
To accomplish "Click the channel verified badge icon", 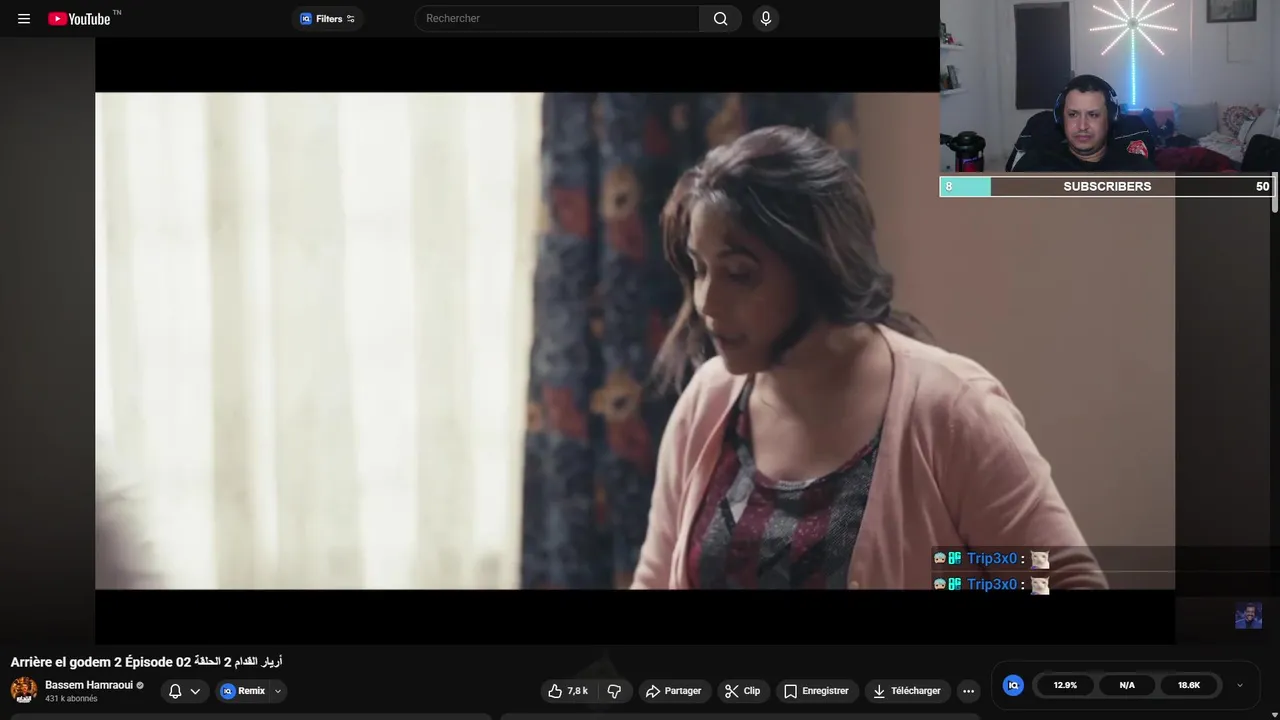I will (x=140, y=685).
